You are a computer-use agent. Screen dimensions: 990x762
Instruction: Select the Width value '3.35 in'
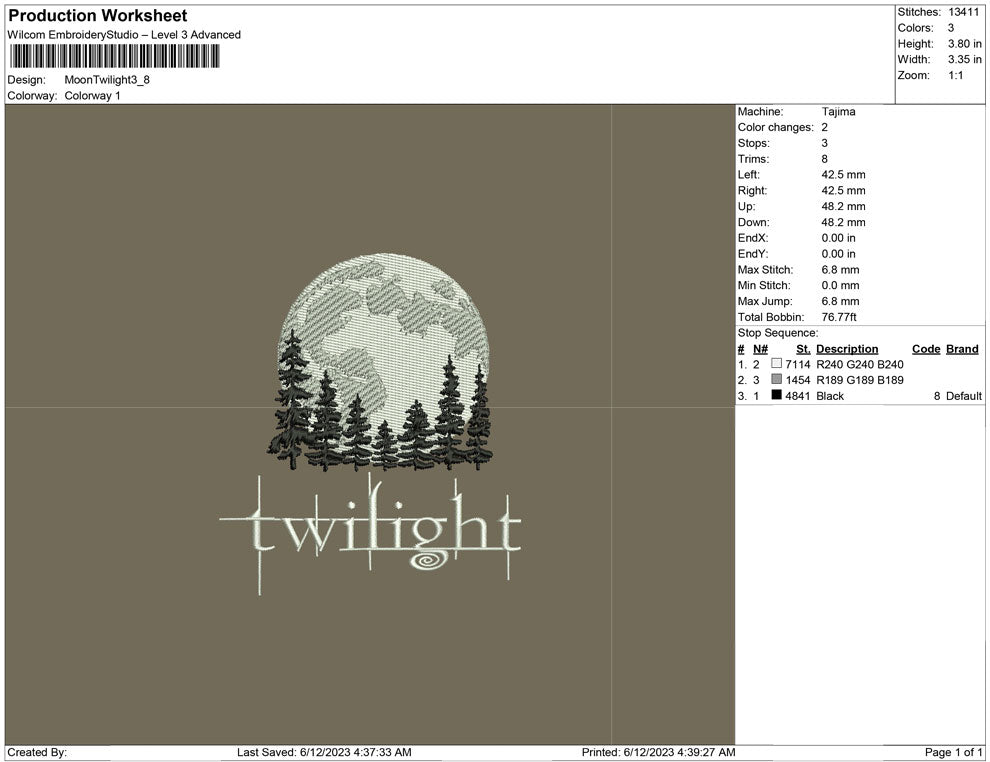[965, 59]
